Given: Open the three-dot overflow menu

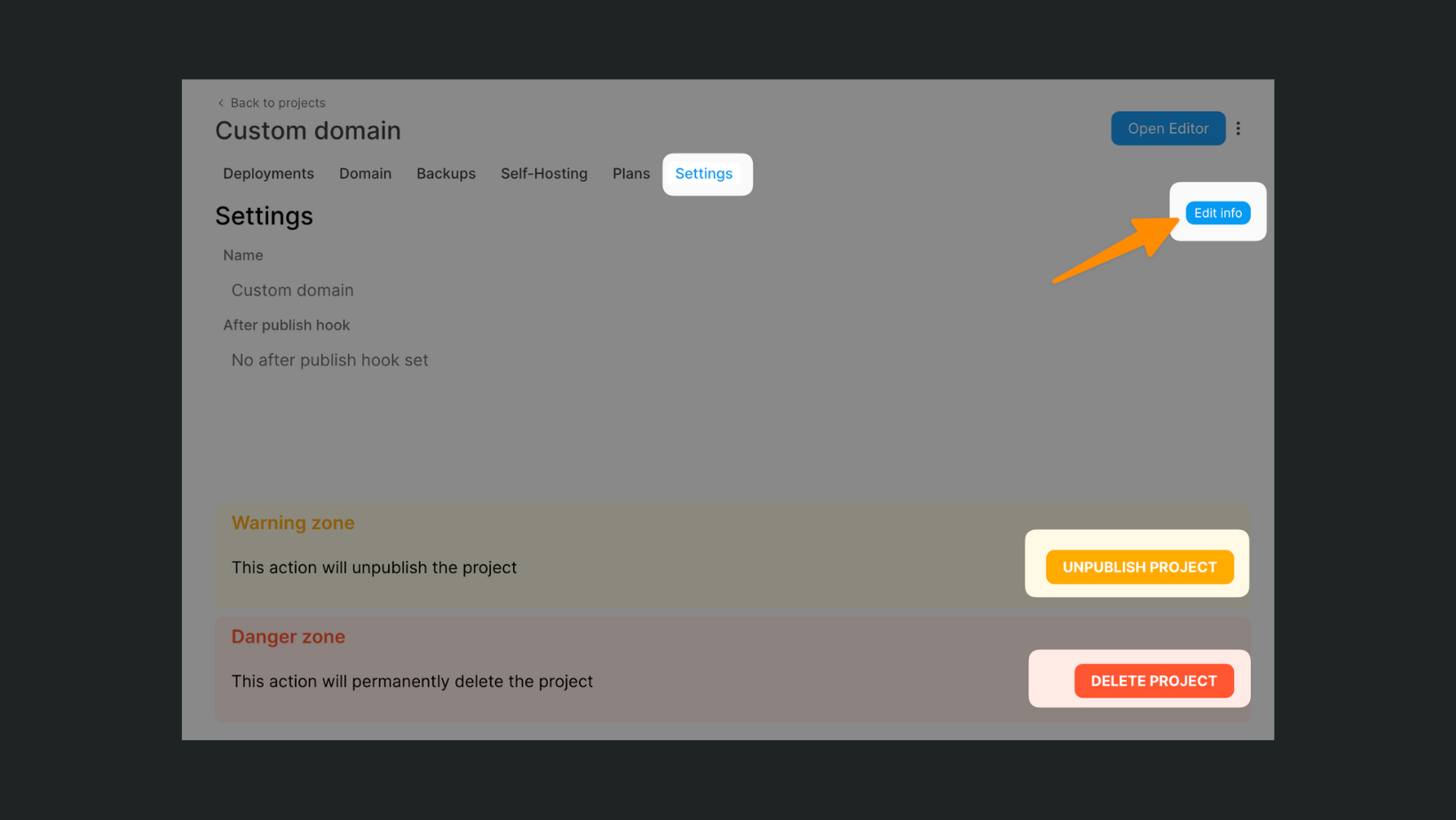Looking at the screenshot, I should point(1238,128).
